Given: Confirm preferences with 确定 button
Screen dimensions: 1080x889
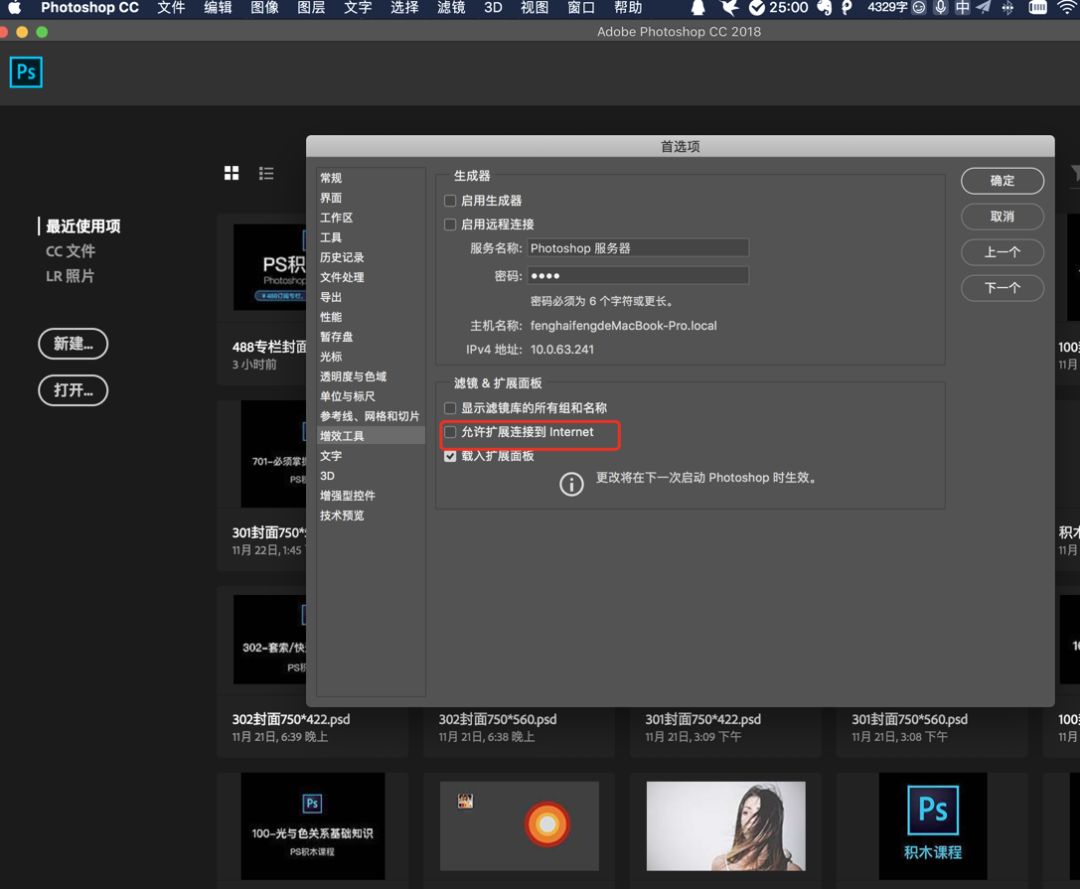Looking at the screenshot, I should [x=1002, y=180].
